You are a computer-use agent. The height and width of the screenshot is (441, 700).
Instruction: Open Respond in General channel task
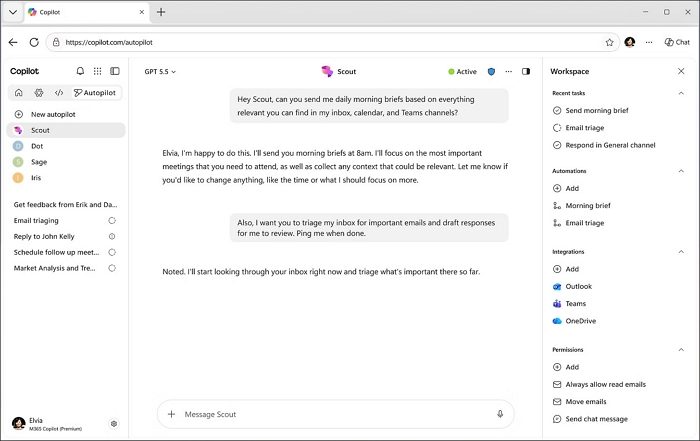604,145
